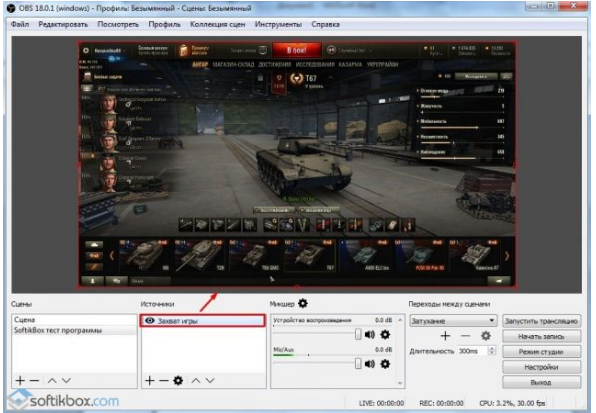The height and width of the screenshot is (413, 596).
Task: Select the T29 tank thumbnail in carousel
Action: (200, 255)
